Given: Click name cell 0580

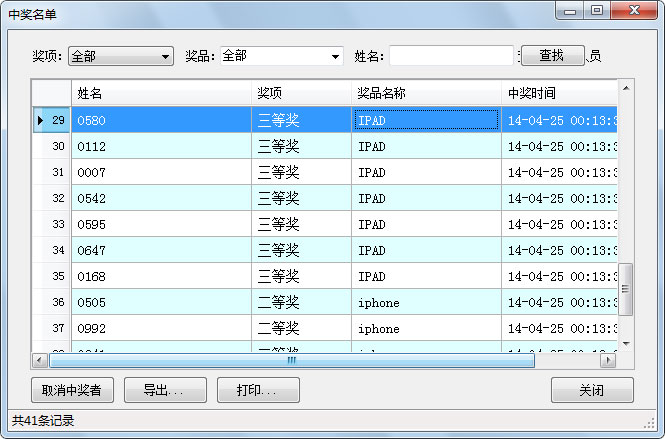Looking at the screenshot, I should coord(161,120).
